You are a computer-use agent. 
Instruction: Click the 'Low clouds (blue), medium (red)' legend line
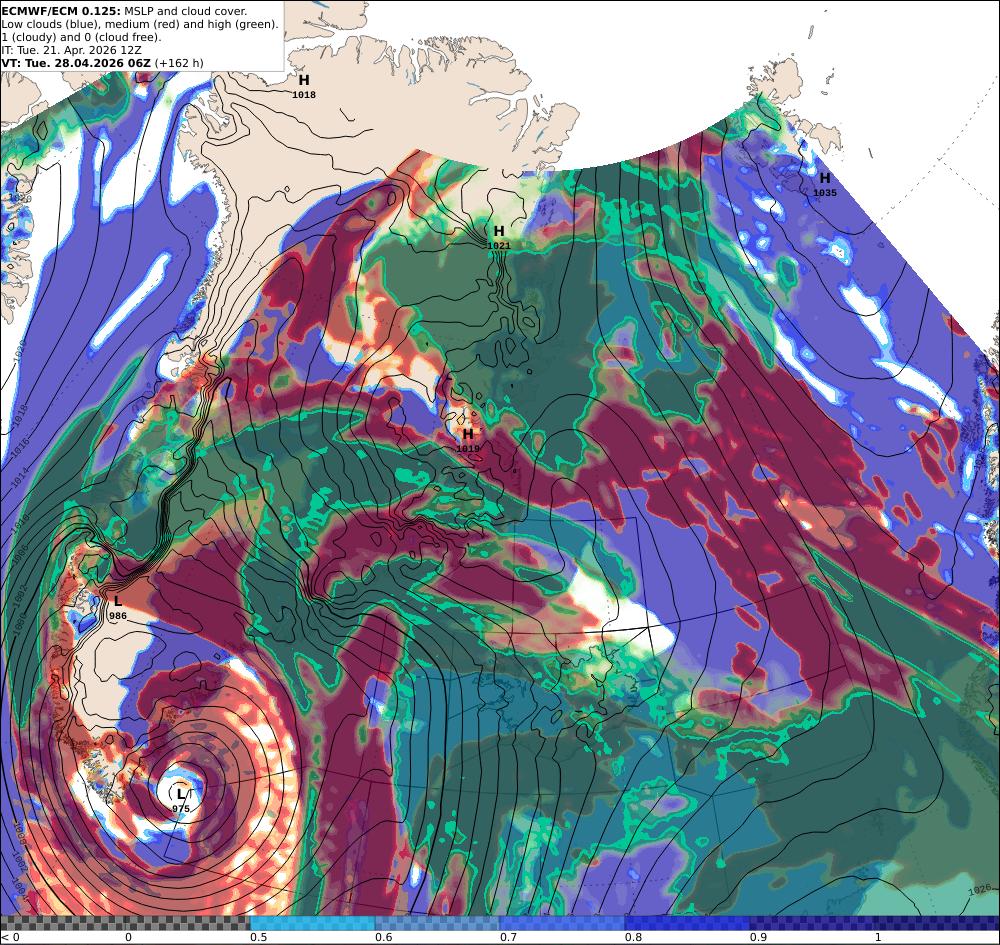point(140,24)
